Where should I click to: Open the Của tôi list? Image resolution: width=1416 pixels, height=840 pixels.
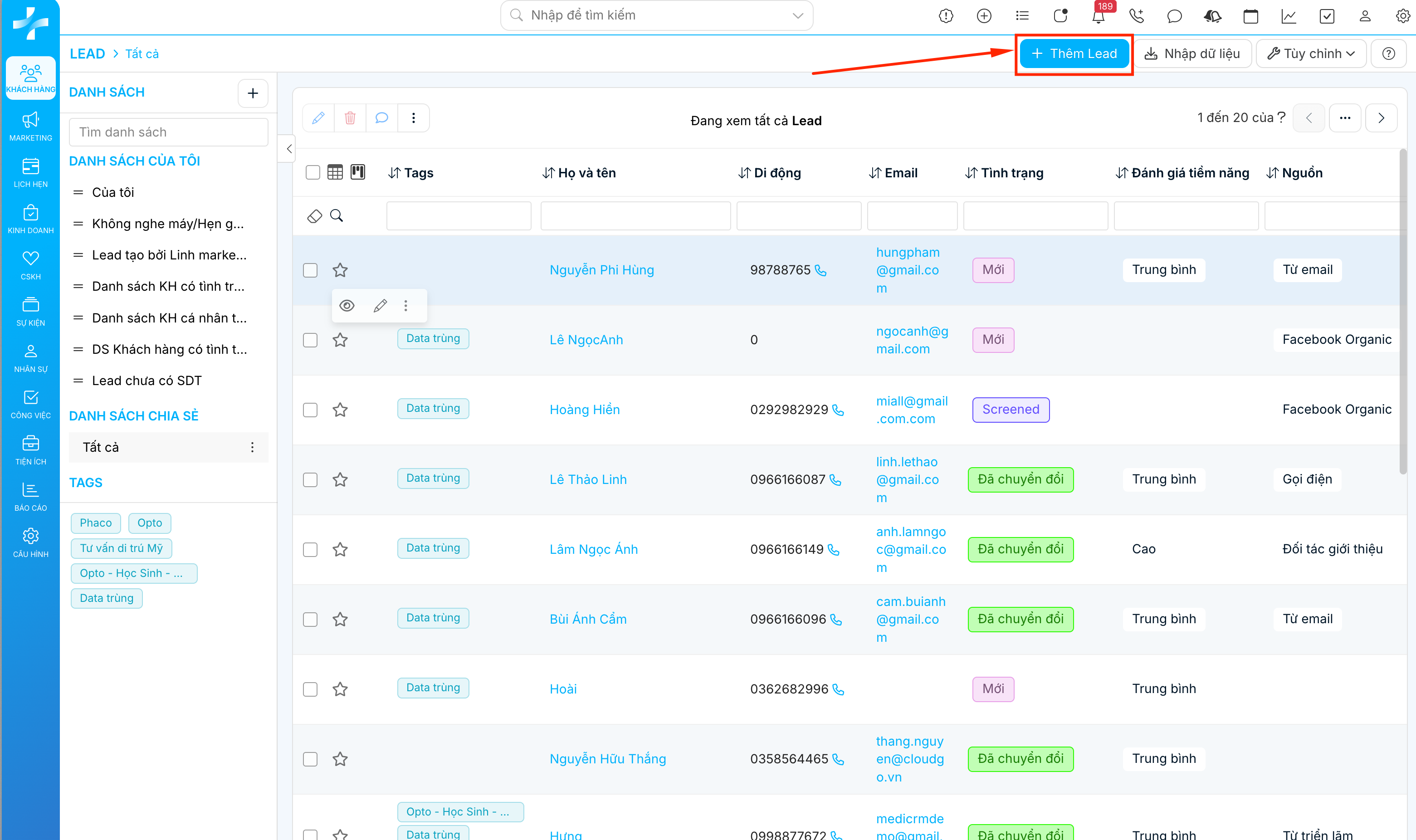112,192
